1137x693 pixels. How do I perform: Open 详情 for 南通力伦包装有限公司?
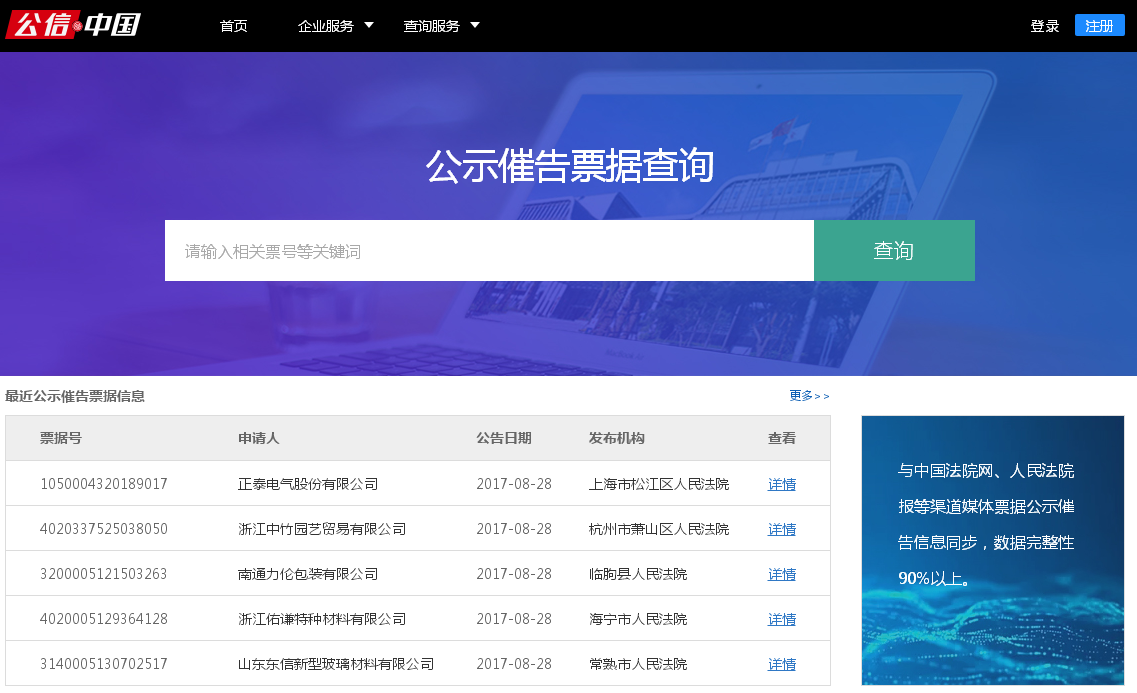781,574
